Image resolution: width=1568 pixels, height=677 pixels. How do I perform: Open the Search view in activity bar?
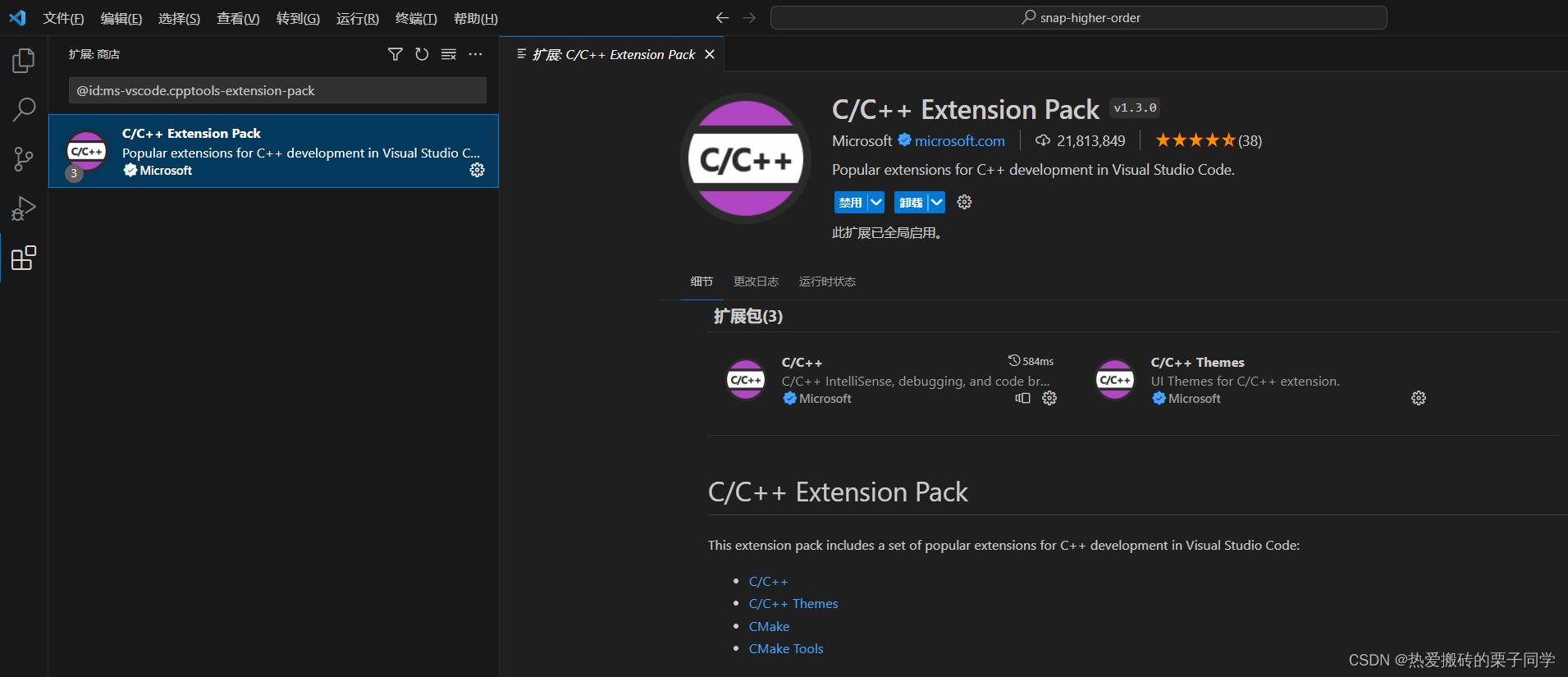pyautogui.click(x=24, y=109)
